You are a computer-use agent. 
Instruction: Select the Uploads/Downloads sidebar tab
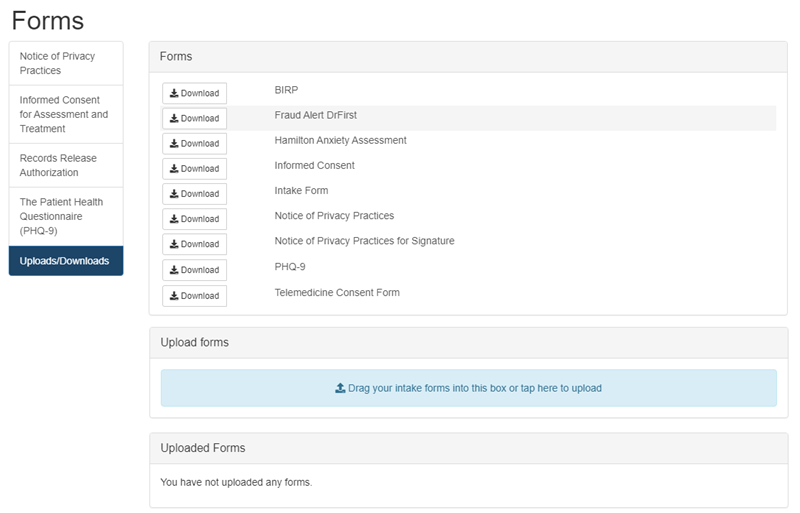pyautogui.click(x=66, y=261)
